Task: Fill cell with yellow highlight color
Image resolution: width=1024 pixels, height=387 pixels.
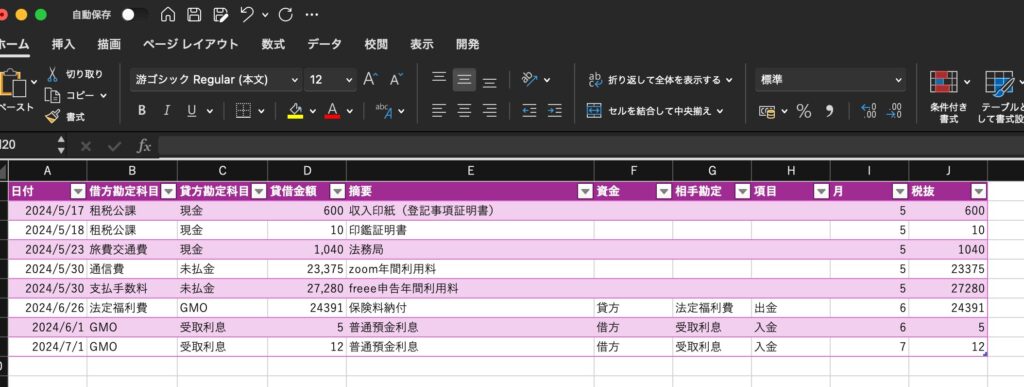Action: 295,111
